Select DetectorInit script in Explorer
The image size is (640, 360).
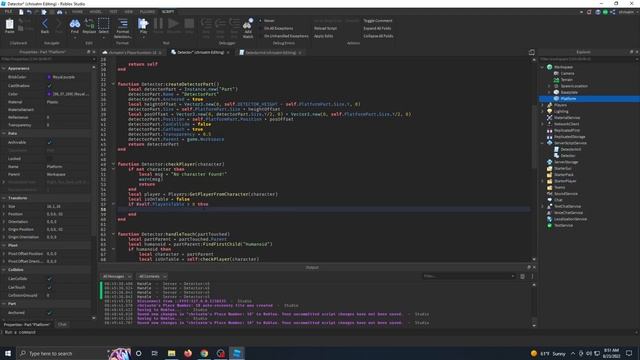pyautogui.click(x=570, y=149)
